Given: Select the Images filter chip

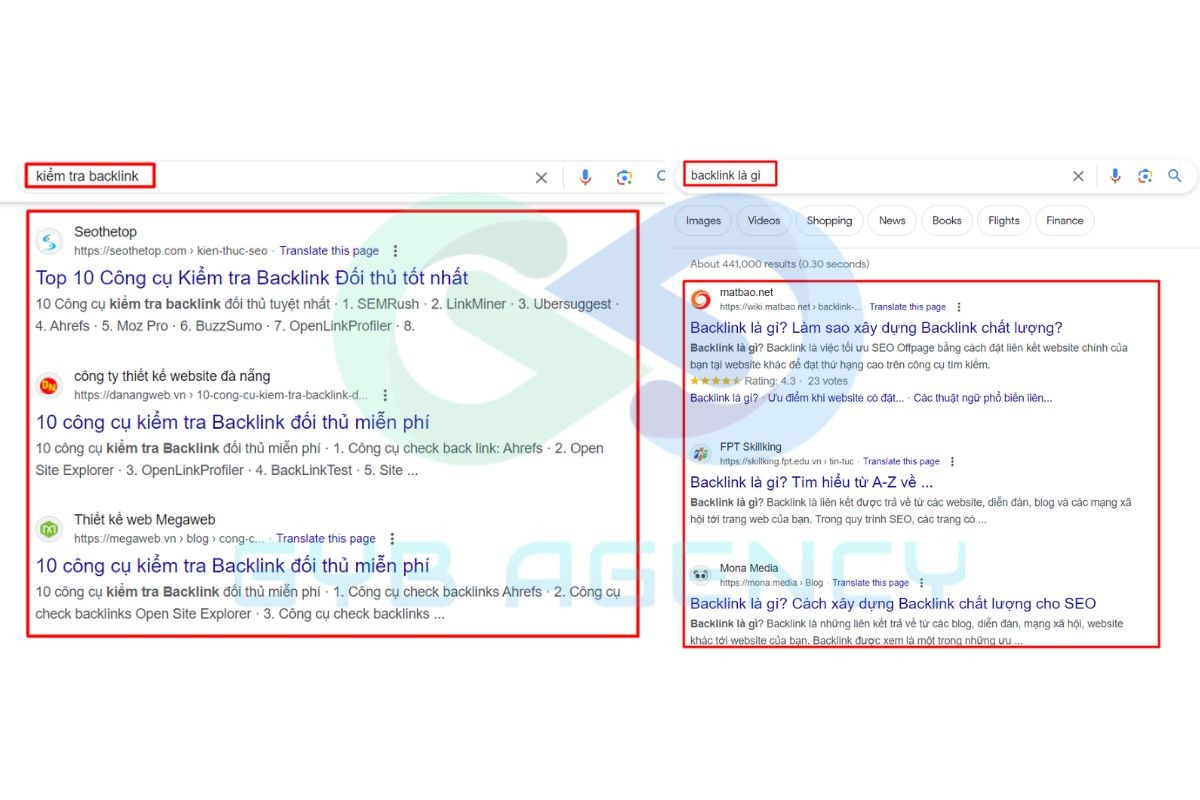Looking at the screenshot, I should pyautogui.click(x=703, y=221).
